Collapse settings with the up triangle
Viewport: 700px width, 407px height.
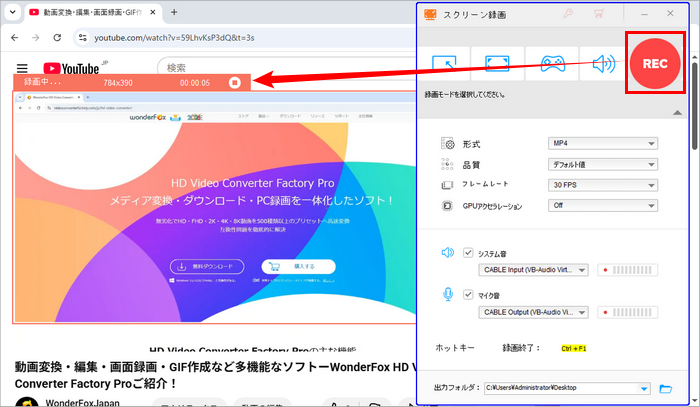click(677, 112)
